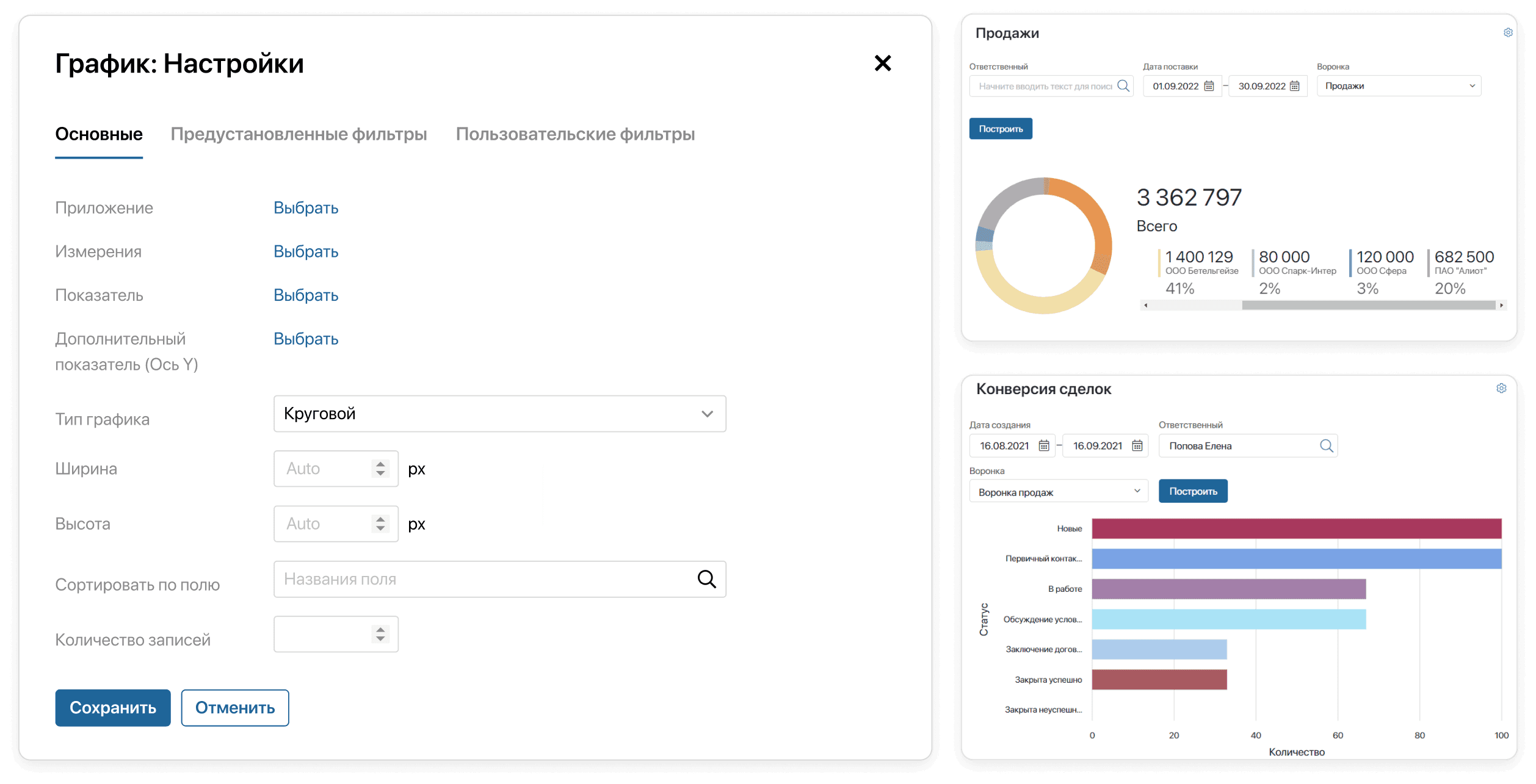Image resolution: width=1536 pixels, height=784 pixels.
Task: Open settings gear of Продажи widget
Action: click(1508, 32)
